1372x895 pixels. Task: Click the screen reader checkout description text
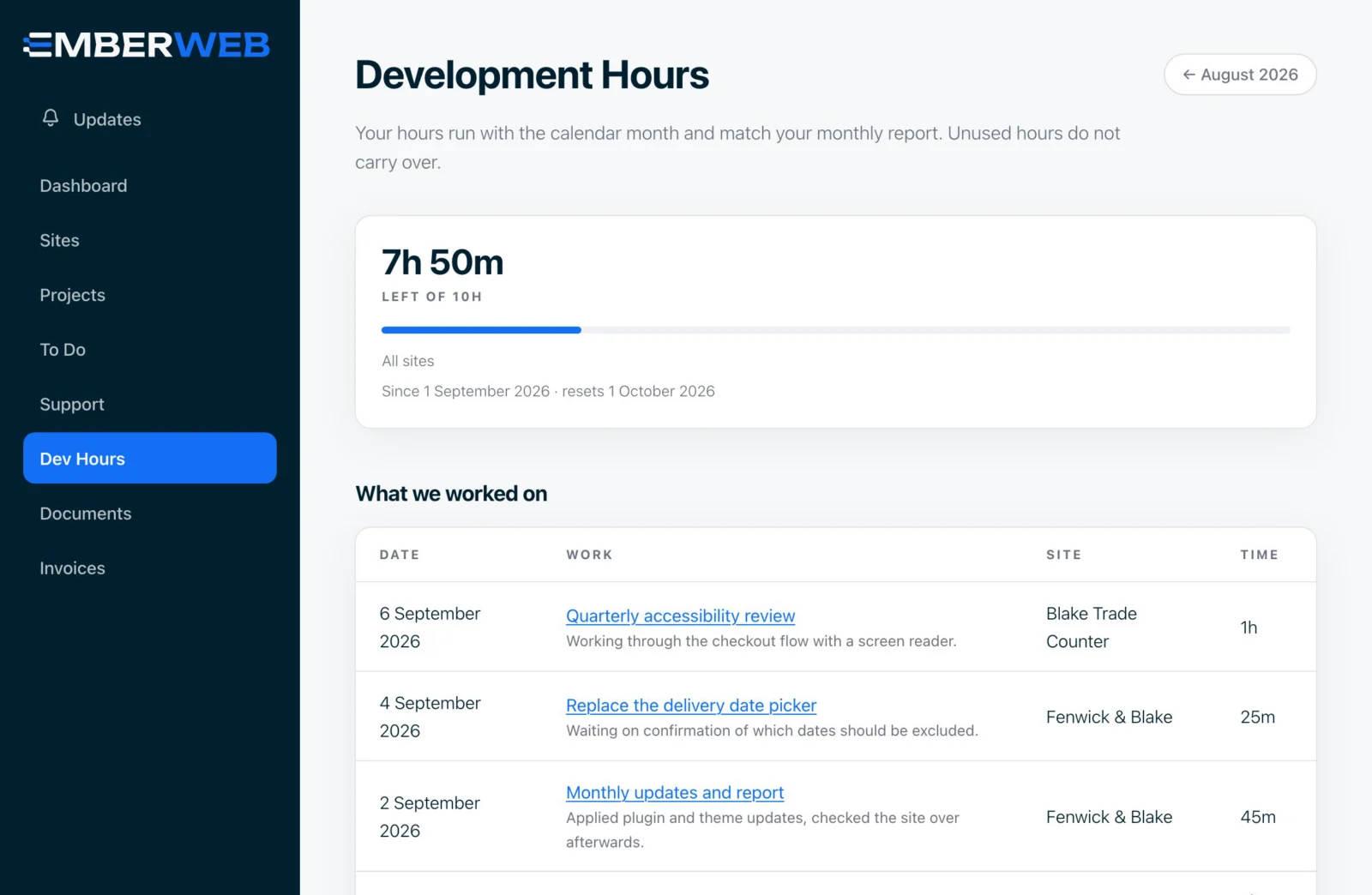(x=761, y=641)
